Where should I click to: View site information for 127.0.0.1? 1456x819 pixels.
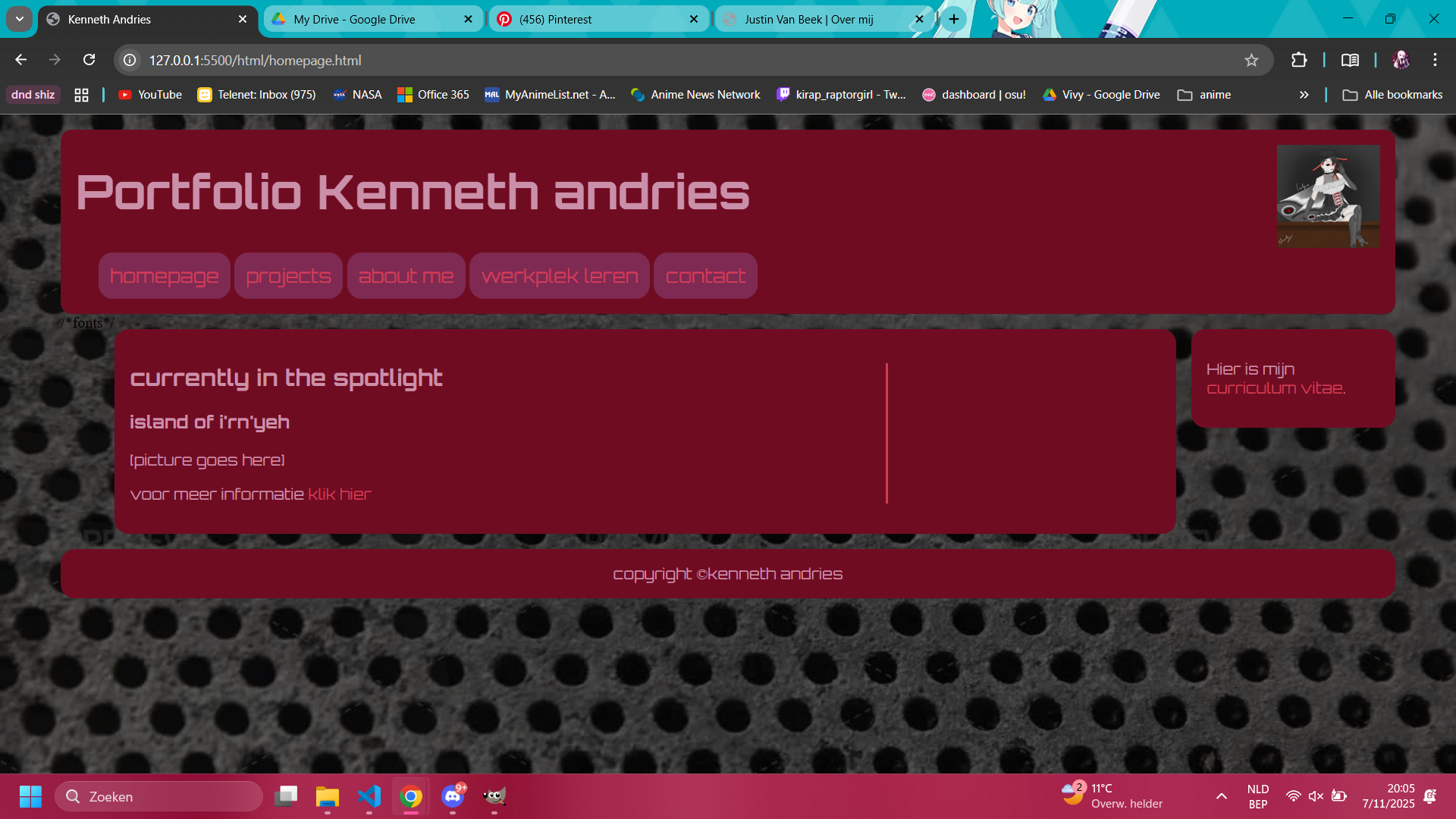(x=130, y=60)
